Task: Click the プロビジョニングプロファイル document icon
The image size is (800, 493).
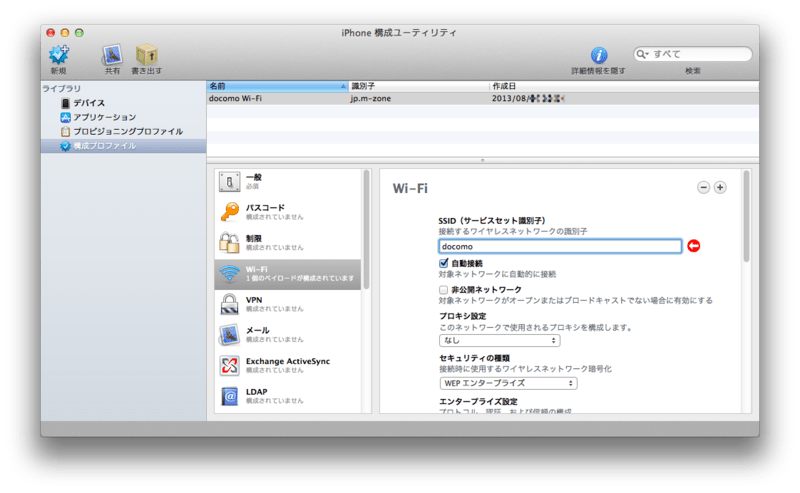Action: coord(65,132)
